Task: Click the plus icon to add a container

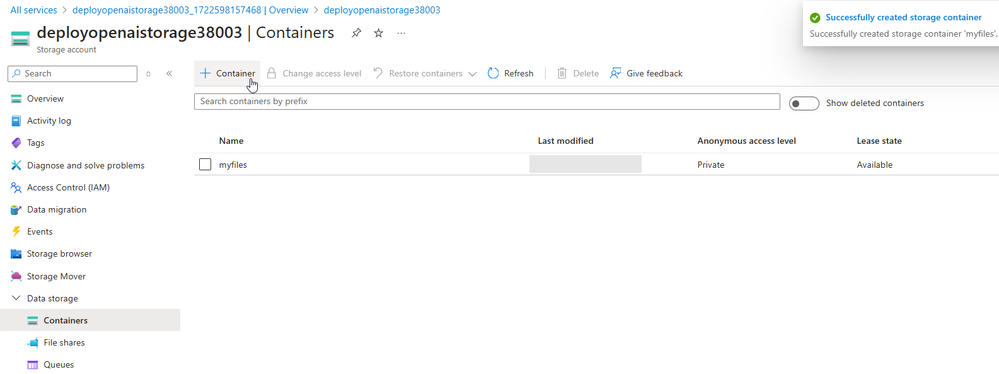Action: click(x=205, y=73)
